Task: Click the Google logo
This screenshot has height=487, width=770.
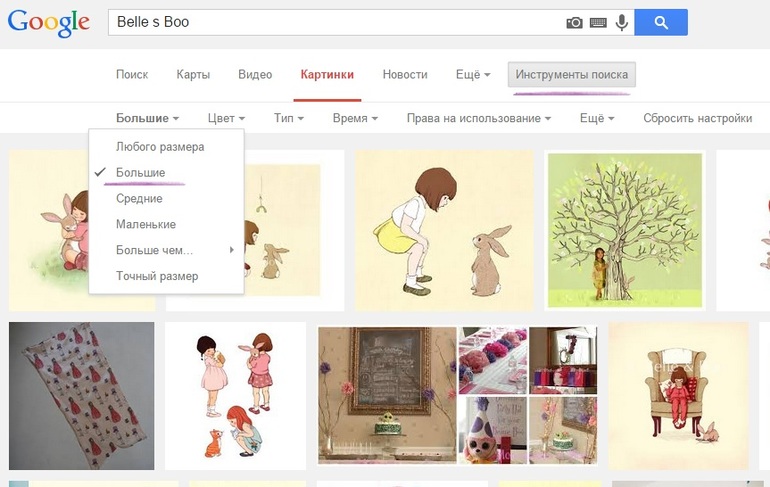Action: pos(48,24)
